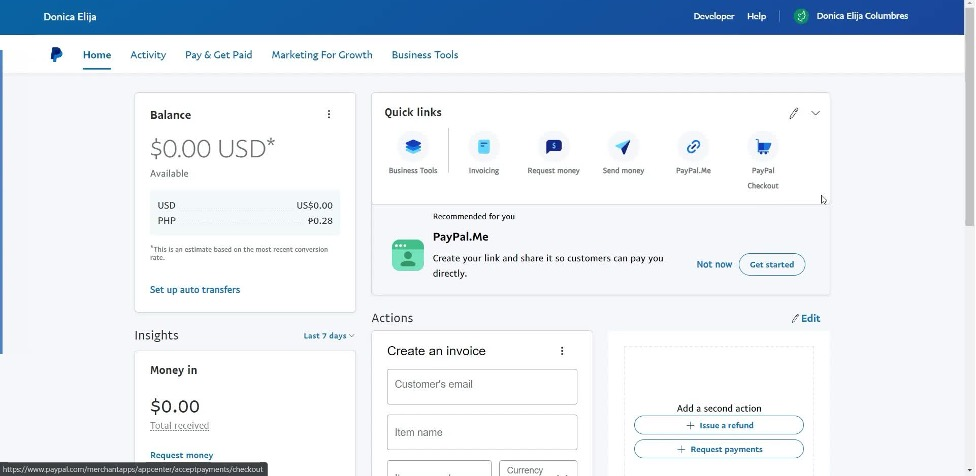Open the Balance card three-dot menu
The height and width of the screenshot is (476, 976).
pyautogui.click(x=329, y=114)
